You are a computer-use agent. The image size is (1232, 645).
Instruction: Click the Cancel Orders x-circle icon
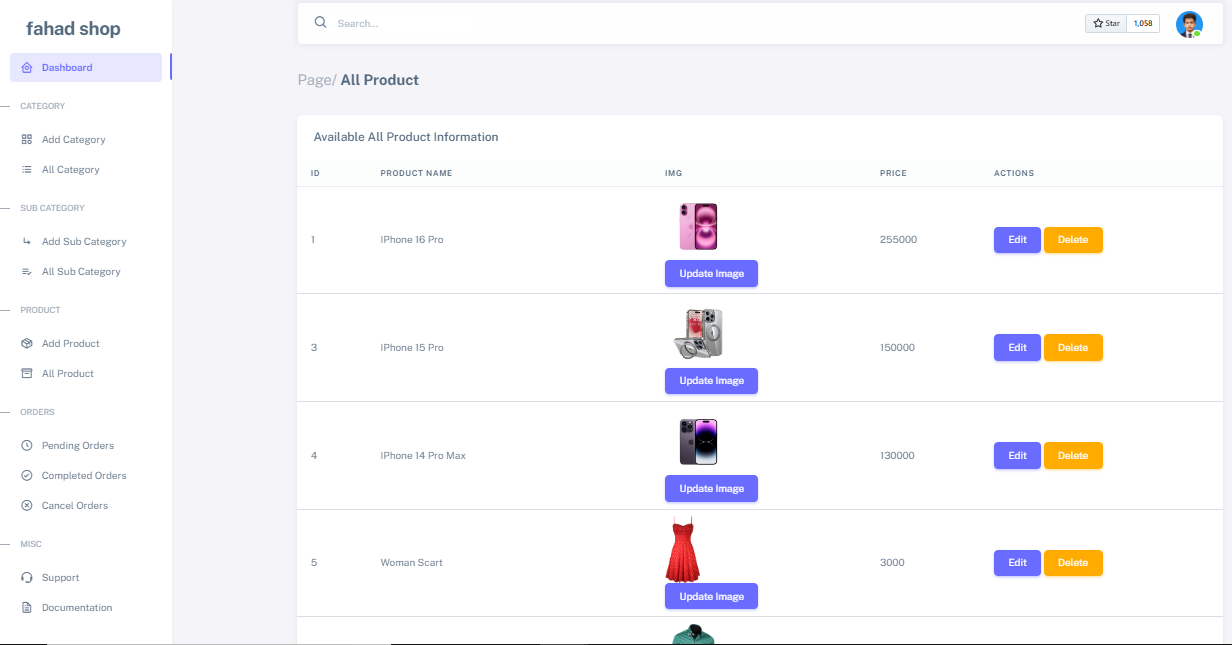click(27, 506)
